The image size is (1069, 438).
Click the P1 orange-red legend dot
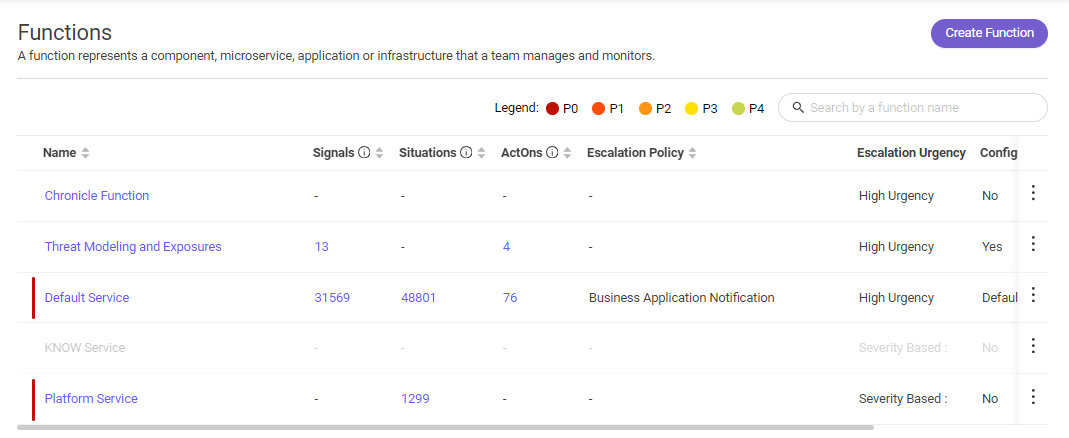[x=599, y=108]
